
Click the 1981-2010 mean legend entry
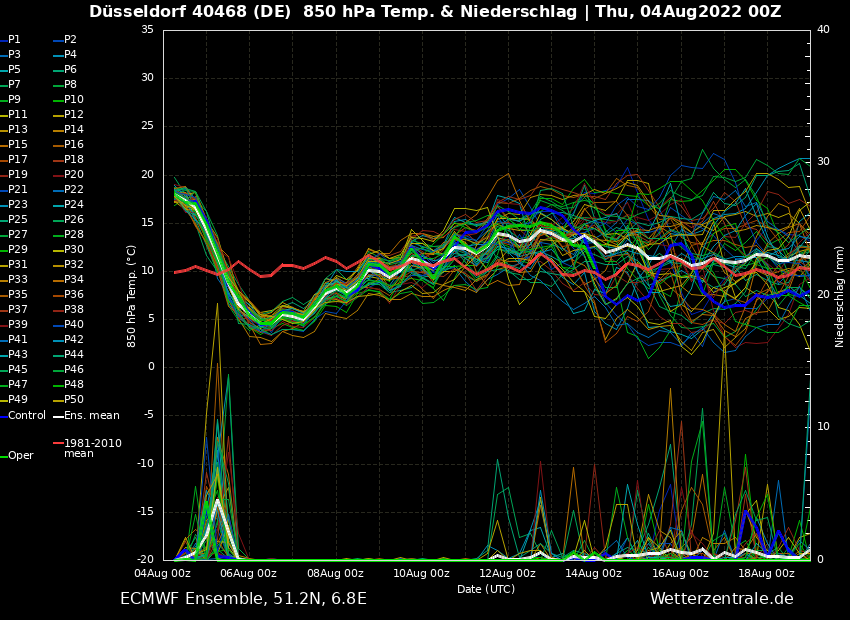[92, 448]
